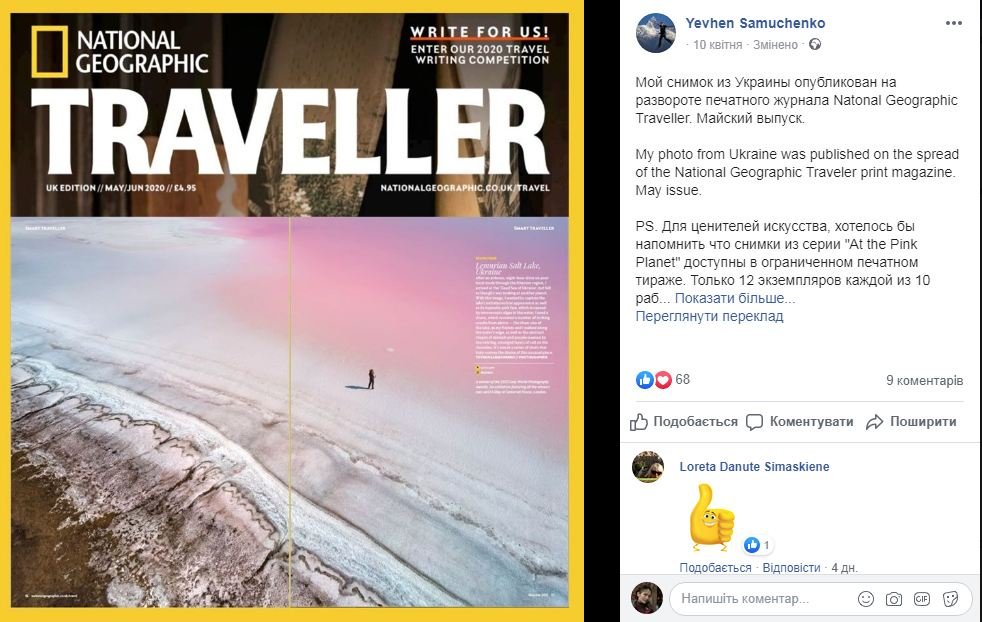Viewport: 982px width, 622px height.
Task: Attach a photo with the camera icon
Action: (x=894, y=599)
